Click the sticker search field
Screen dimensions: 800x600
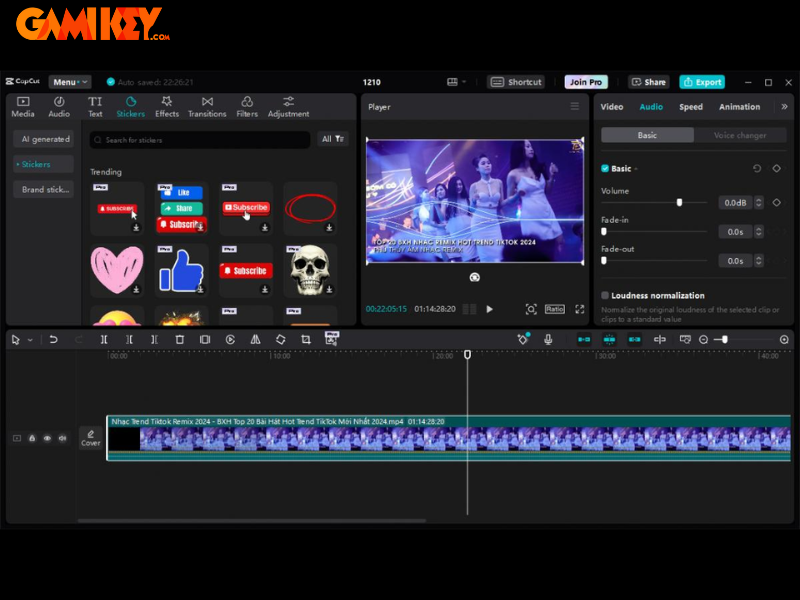click(x=200, y=140)
